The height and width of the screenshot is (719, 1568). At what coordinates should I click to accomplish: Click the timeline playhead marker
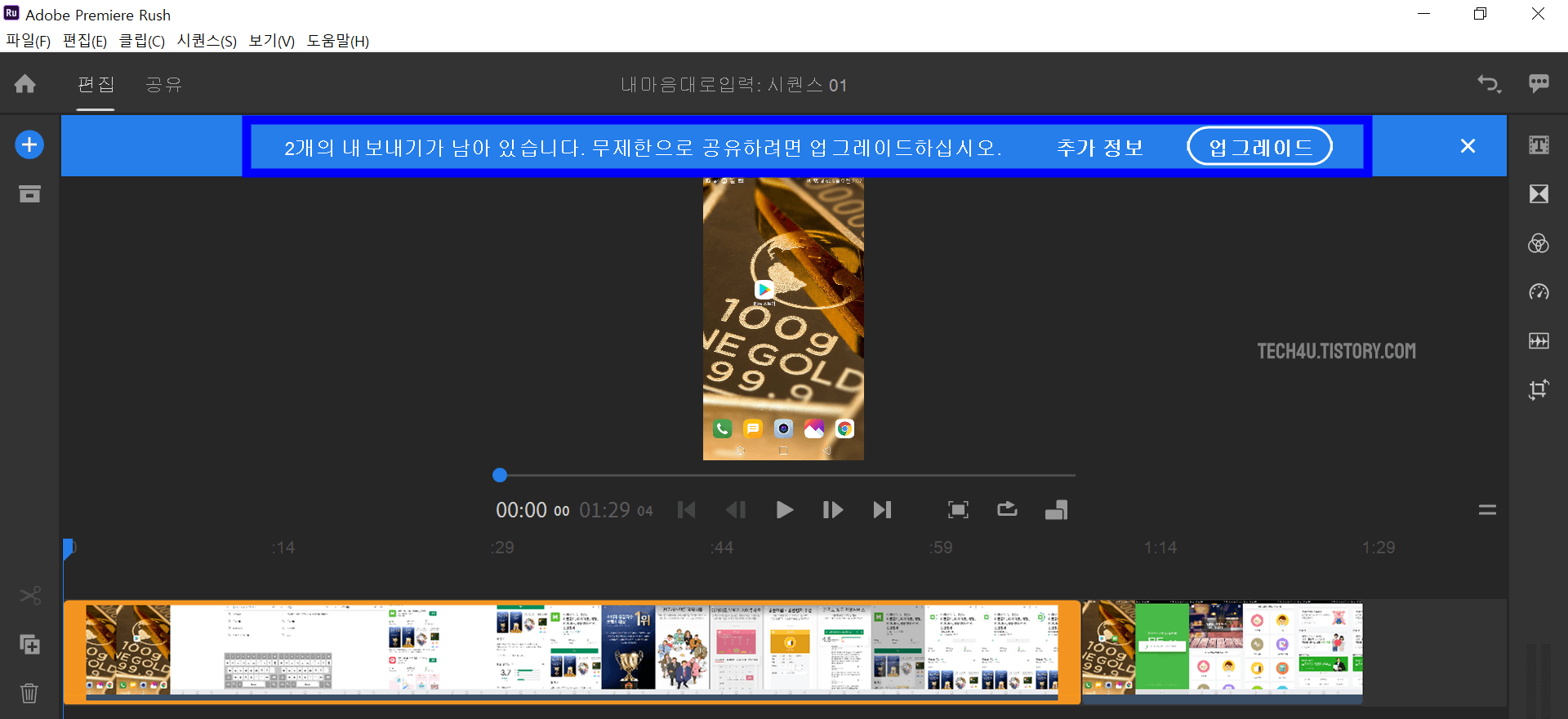click(69, 548)
